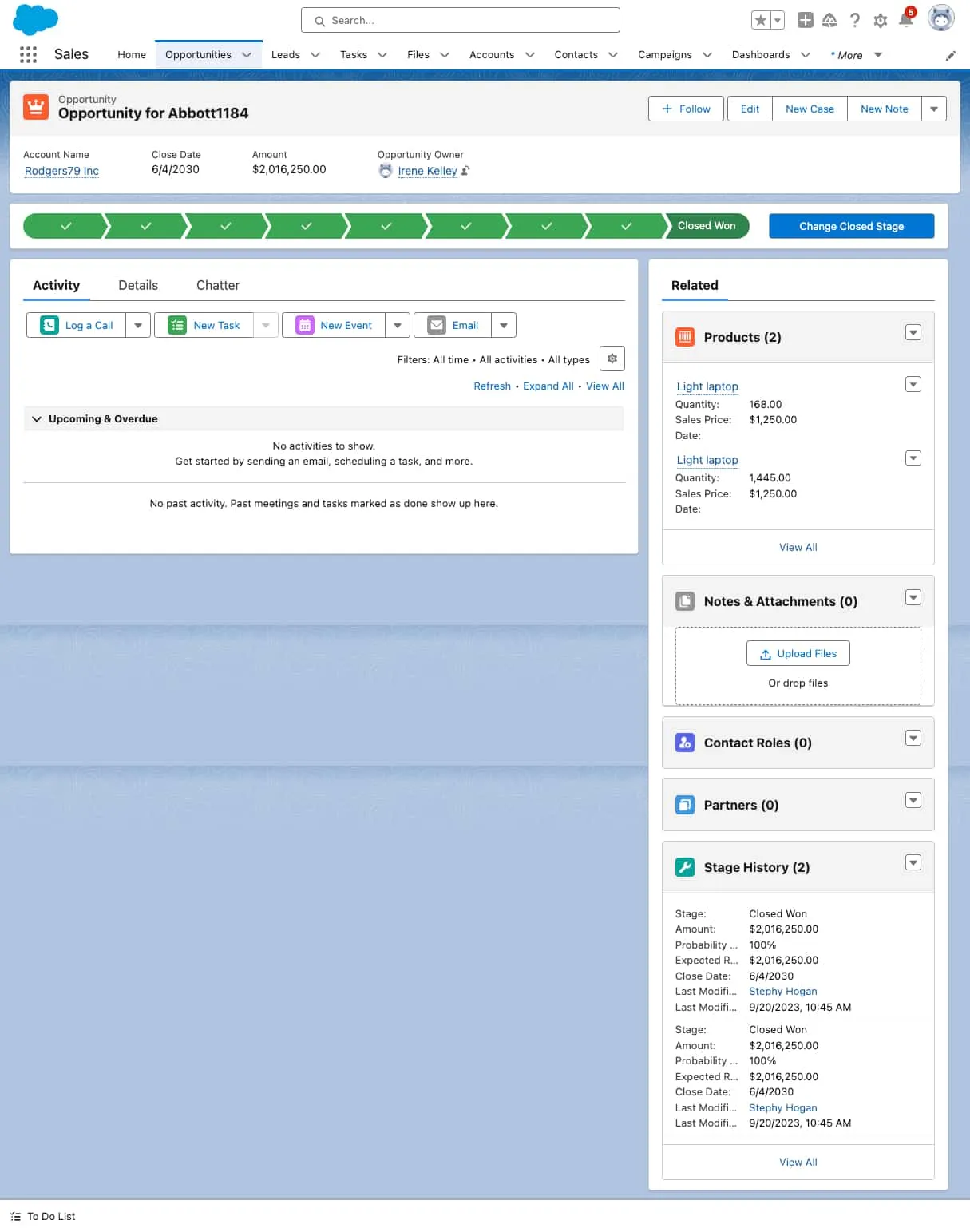Screen dimensions: 970x1232
Task: Click the Edit button
Action: 750,109
